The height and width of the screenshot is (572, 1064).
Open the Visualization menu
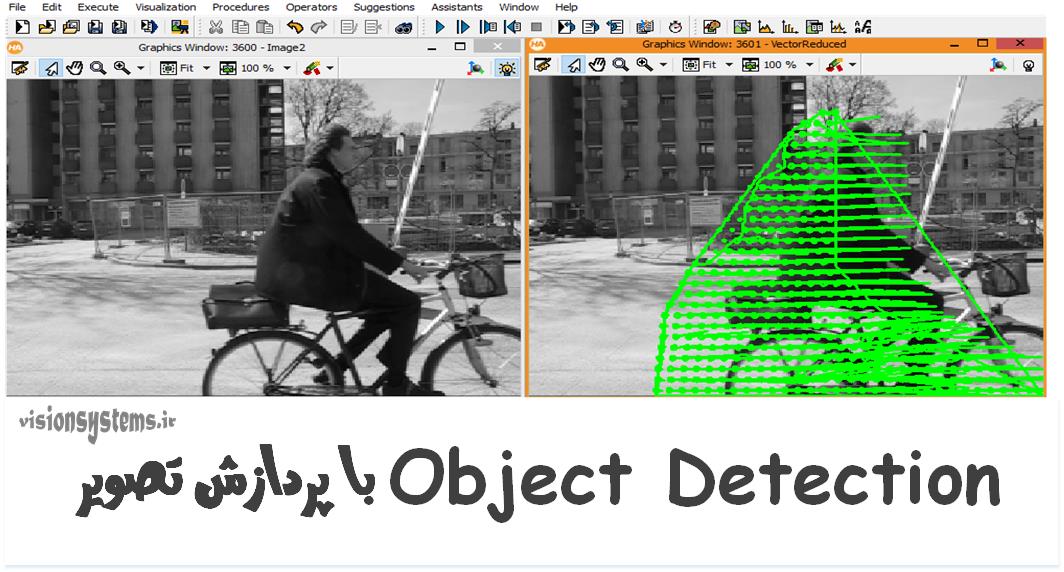[166, 7]
